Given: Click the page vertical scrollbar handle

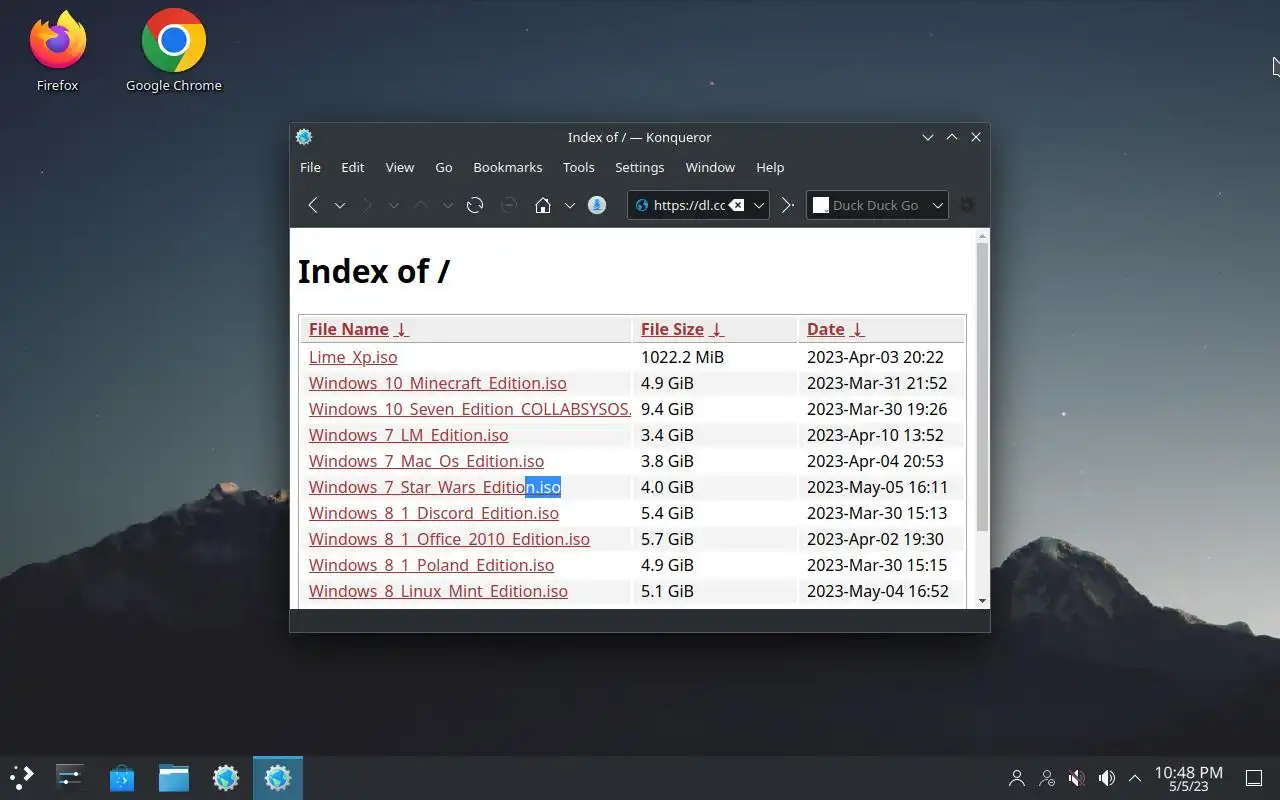Looking at the screenshot, I should [982, 386].
